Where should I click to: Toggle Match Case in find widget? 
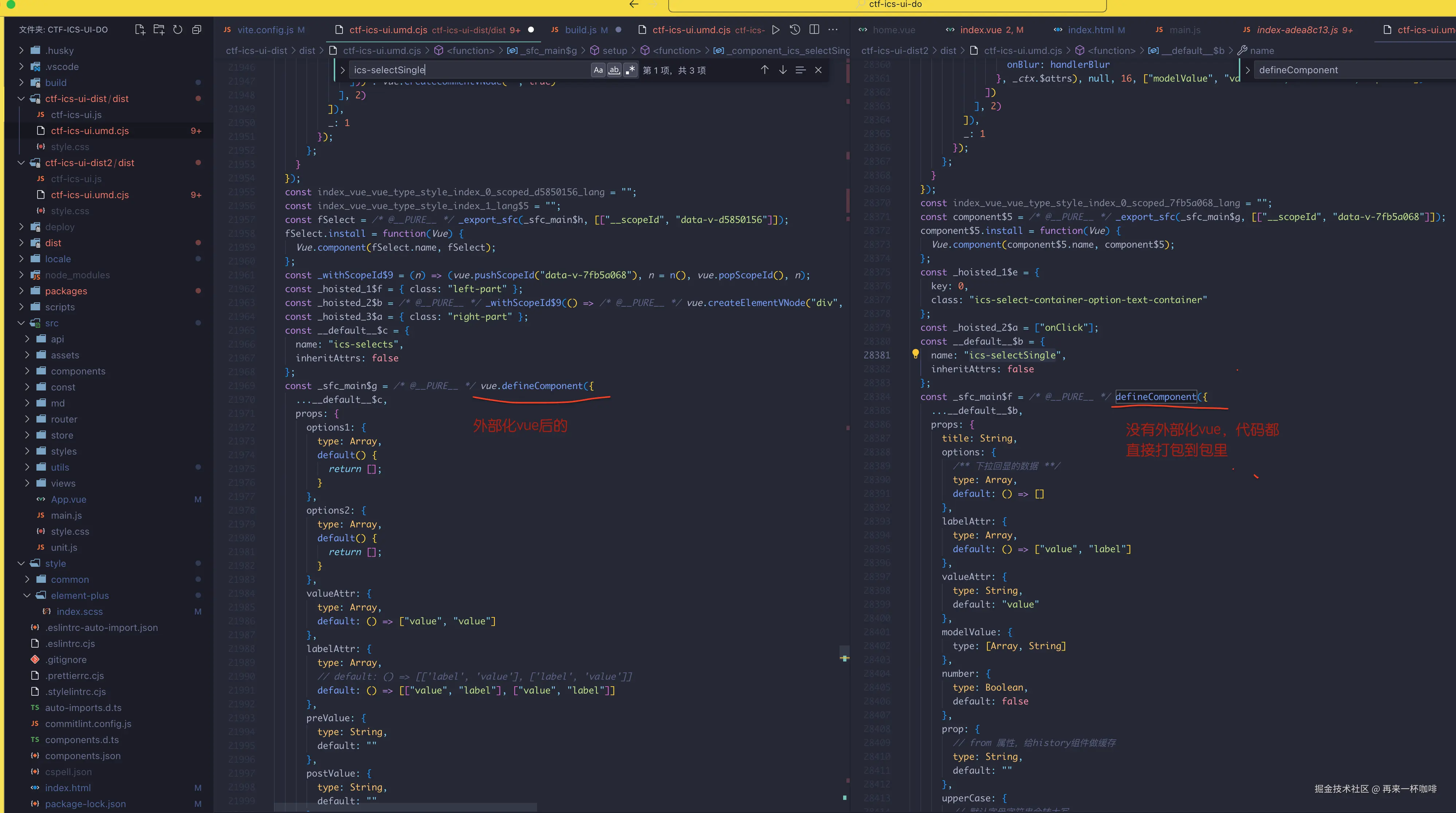(598, 70)
